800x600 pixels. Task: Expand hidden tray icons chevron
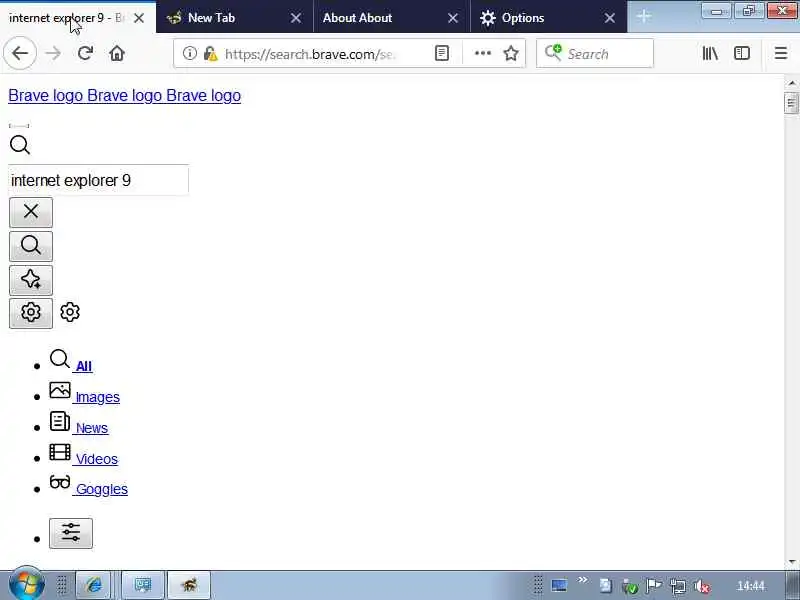(x=583, y=580)
